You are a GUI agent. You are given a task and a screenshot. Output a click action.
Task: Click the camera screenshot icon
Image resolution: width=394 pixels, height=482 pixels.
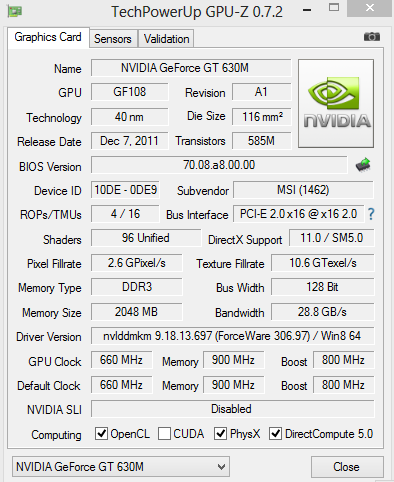(x=372, y=36)
